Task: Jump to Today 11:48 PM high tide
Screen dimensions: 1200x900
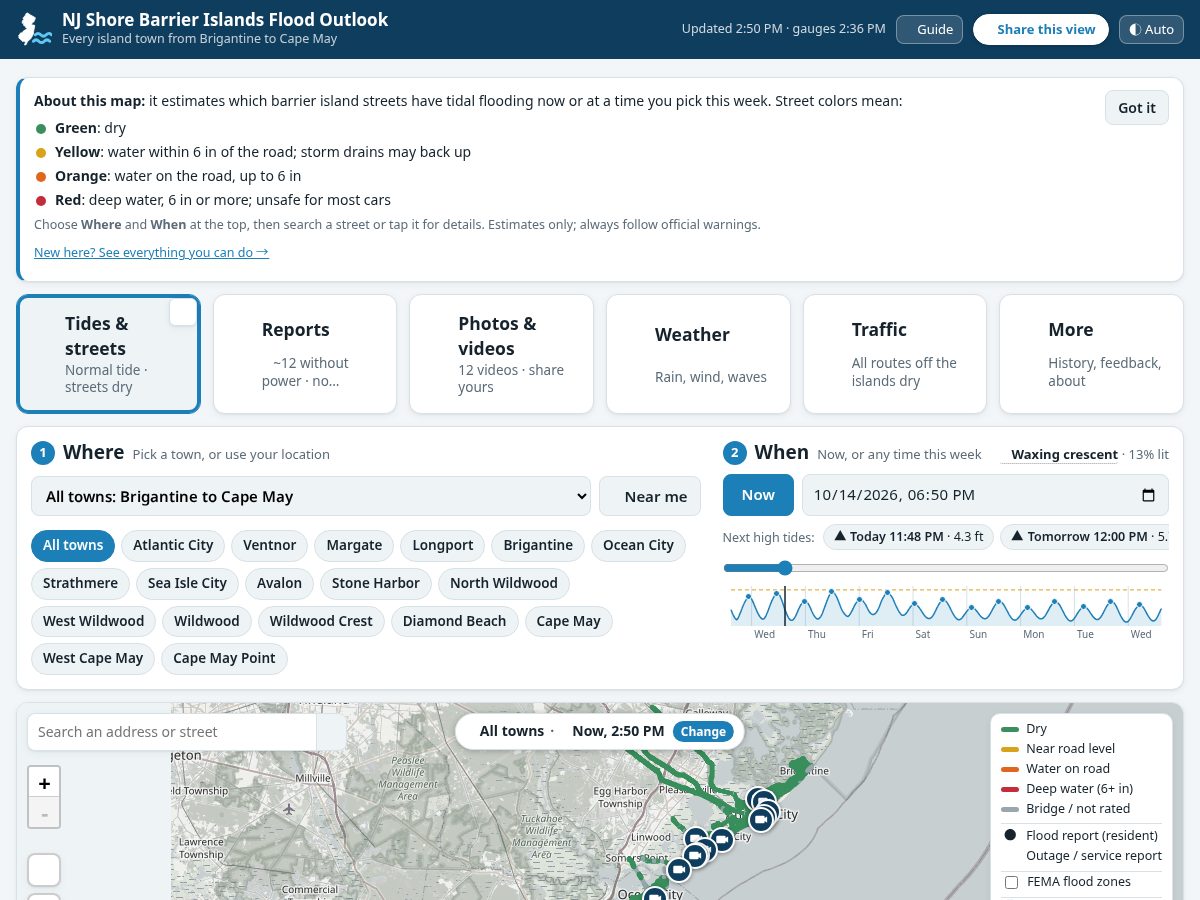Action: point(909,537)
